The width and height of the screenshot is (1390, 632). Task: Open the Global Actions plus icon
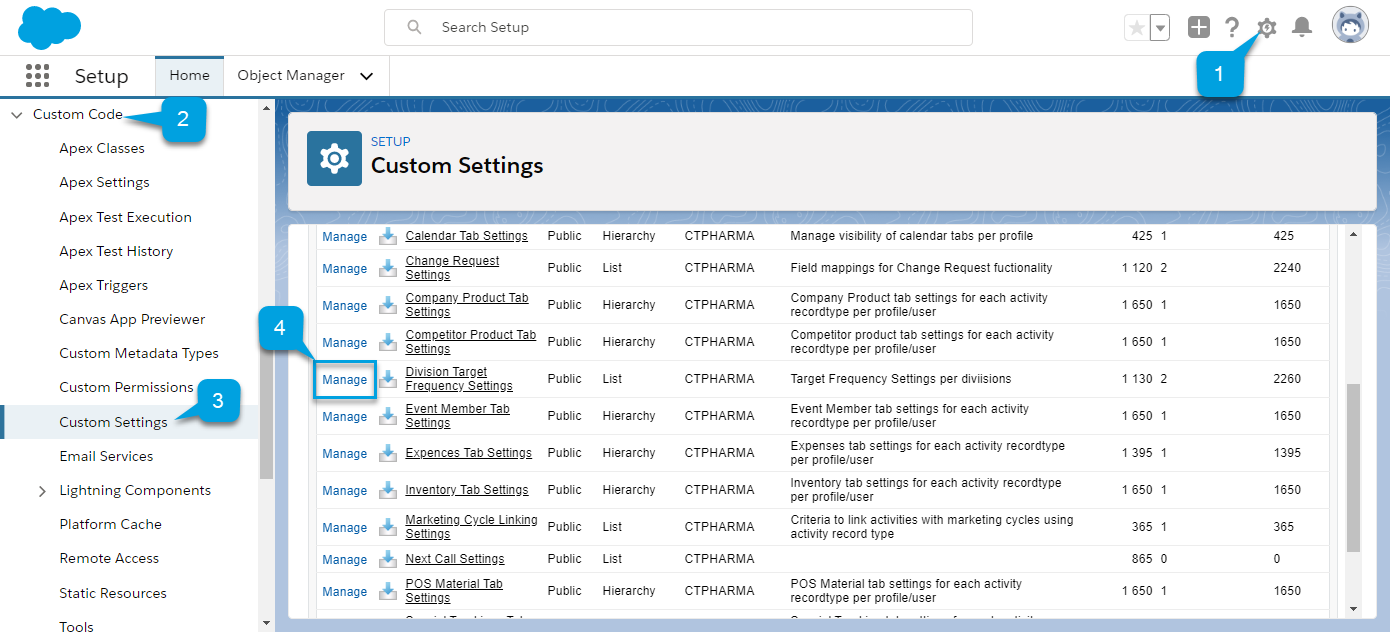pyautogui.click(x=1198, y=28)
